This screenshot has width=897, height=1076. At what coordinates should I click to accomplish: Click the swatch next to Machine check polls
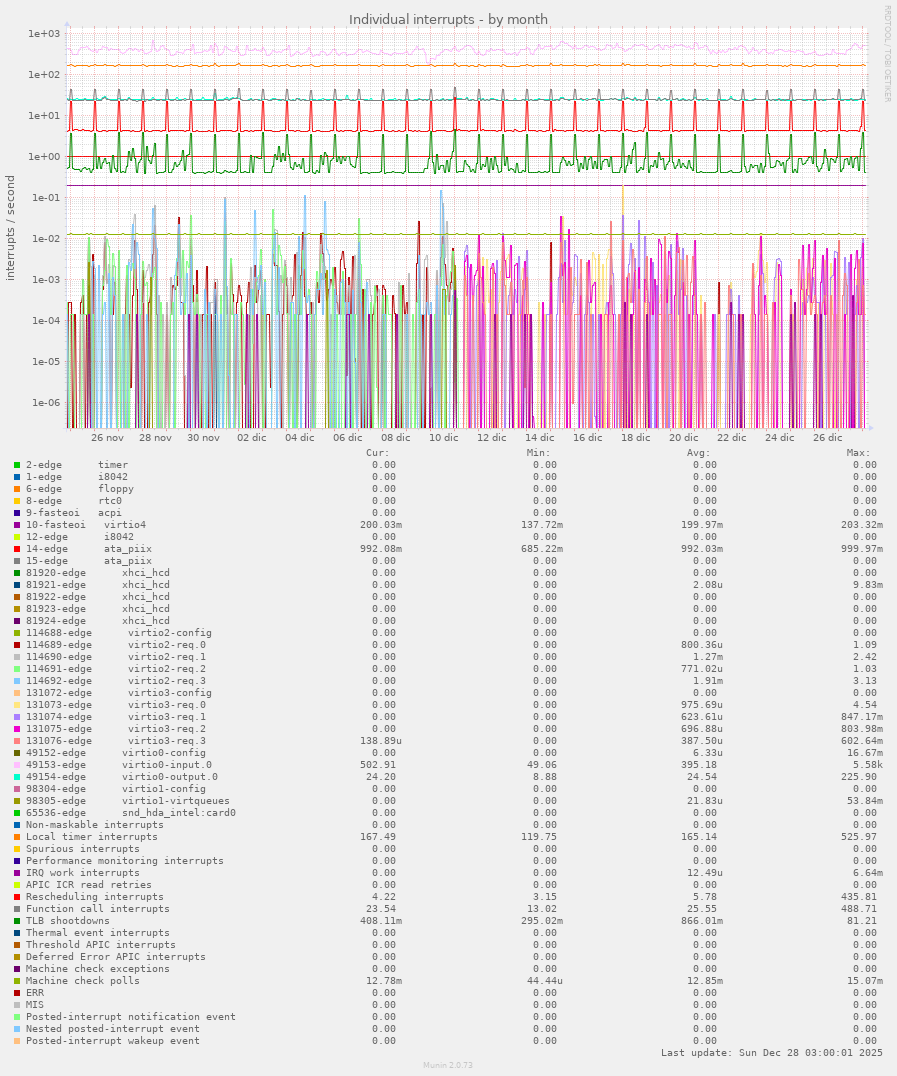tap(17, 981)
